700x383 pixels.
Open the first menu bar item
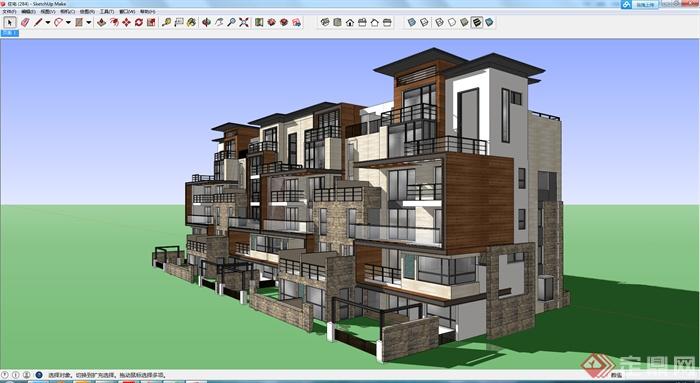tap(9, 12)
